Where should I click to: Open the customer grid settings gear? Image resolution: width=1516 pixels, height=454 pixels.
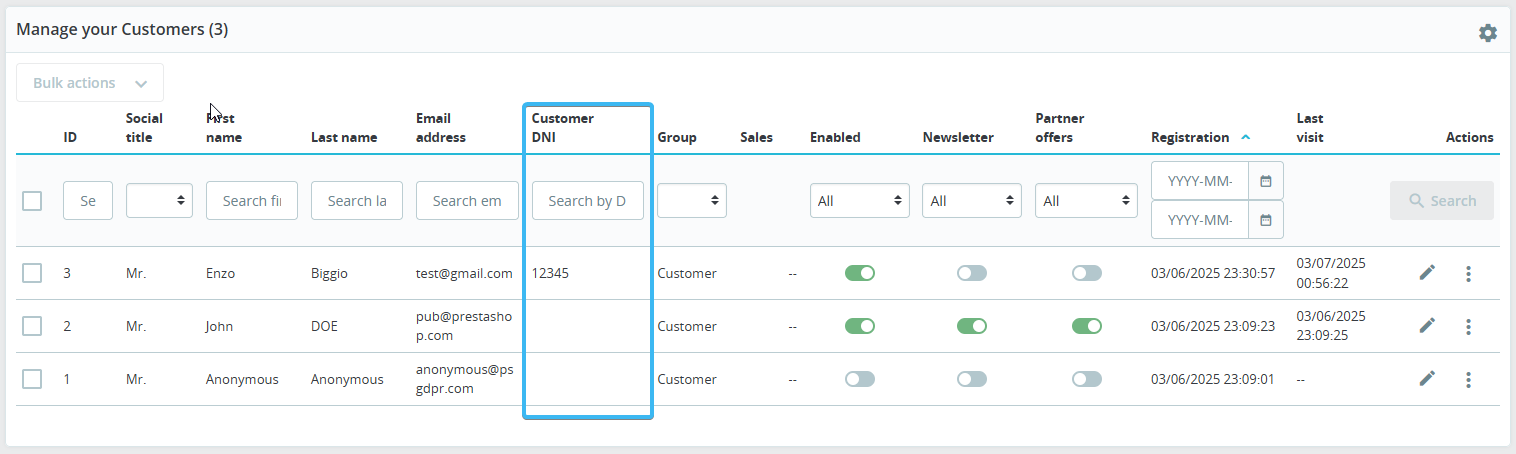[1488, 33]
